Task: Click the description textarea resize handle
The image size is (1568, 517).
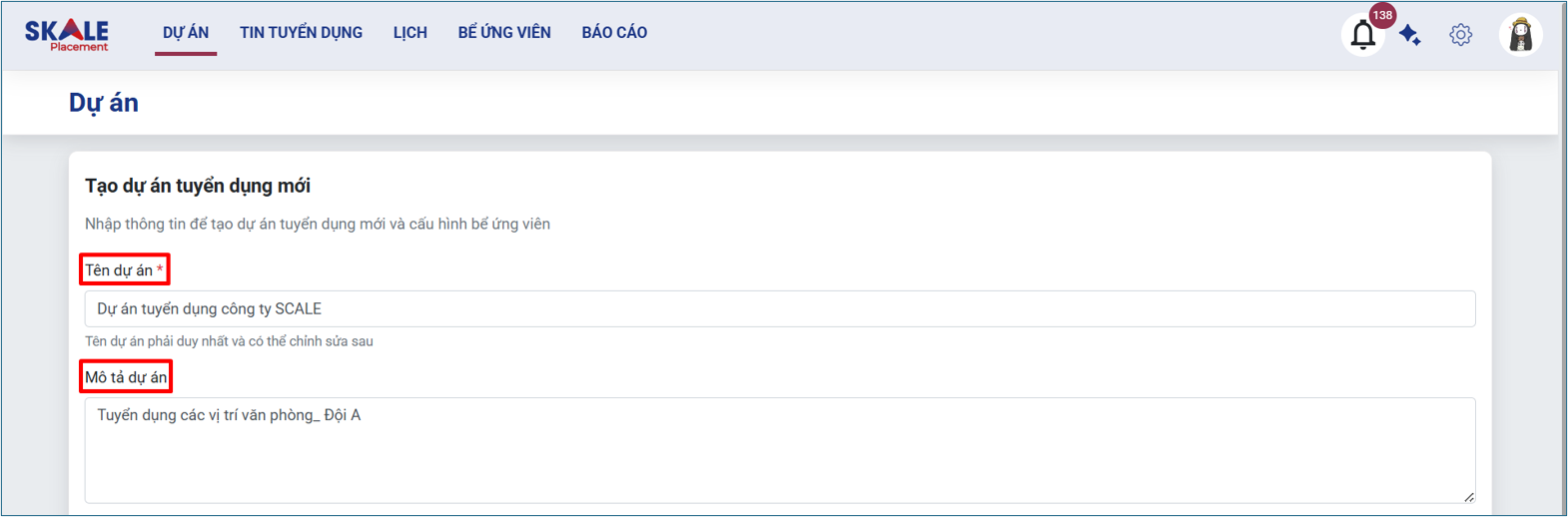Action: pyautogui.click(x=1468, y=496)
